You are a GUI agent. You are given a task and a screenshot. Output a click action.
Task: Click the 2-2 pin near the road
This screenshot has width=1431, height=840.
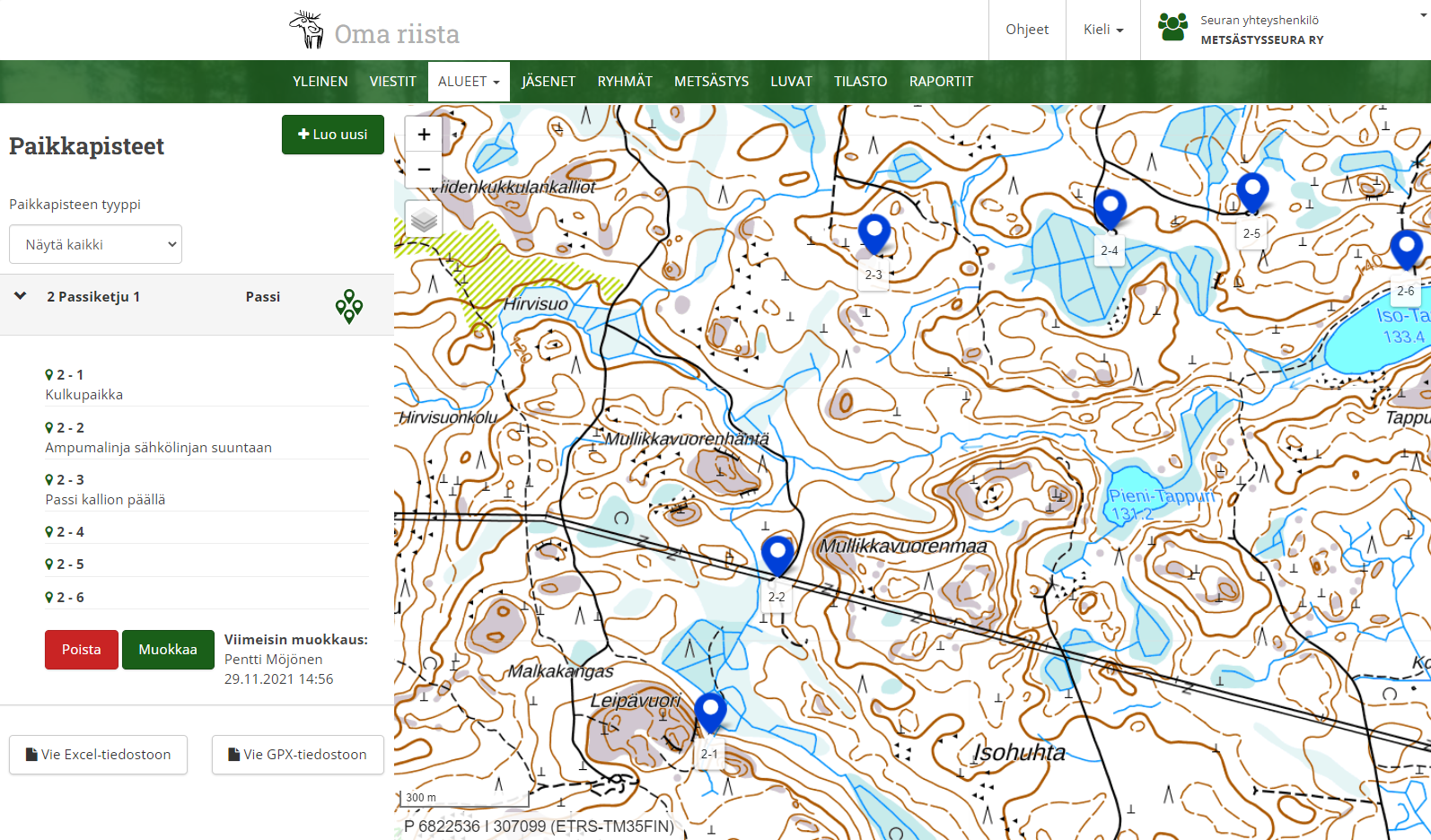(777, 555)
